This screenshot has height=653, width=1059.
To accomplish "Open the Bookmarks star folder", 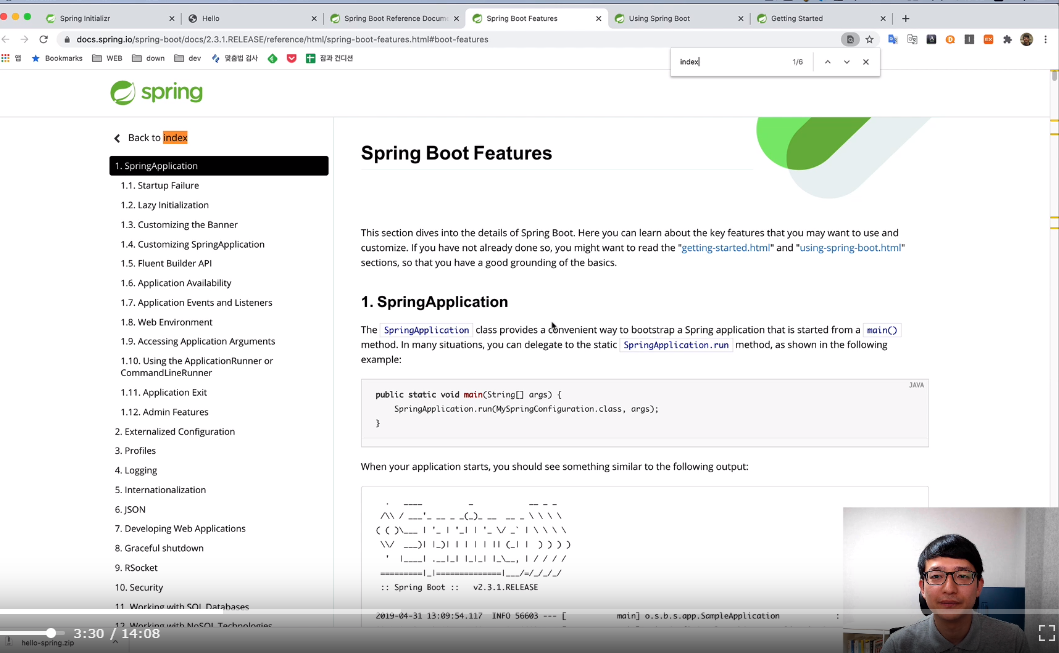I will click(57, 58).
